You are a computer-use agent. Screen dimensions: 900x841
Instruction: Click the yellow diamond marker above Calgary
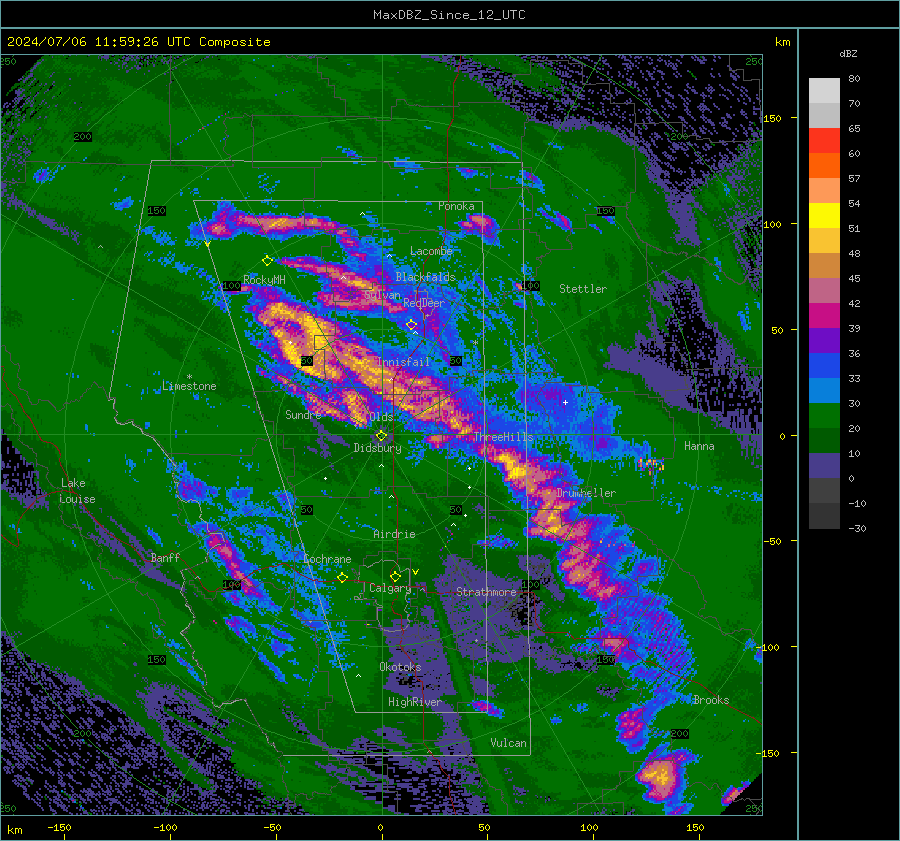click(395, 576)
